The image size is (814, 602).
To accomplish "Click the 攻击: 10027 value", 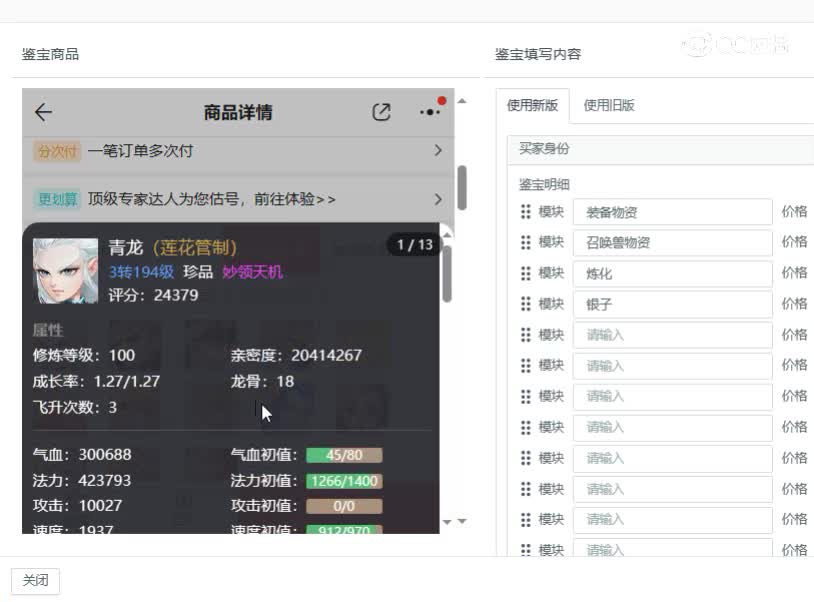I will click(77, 505).
